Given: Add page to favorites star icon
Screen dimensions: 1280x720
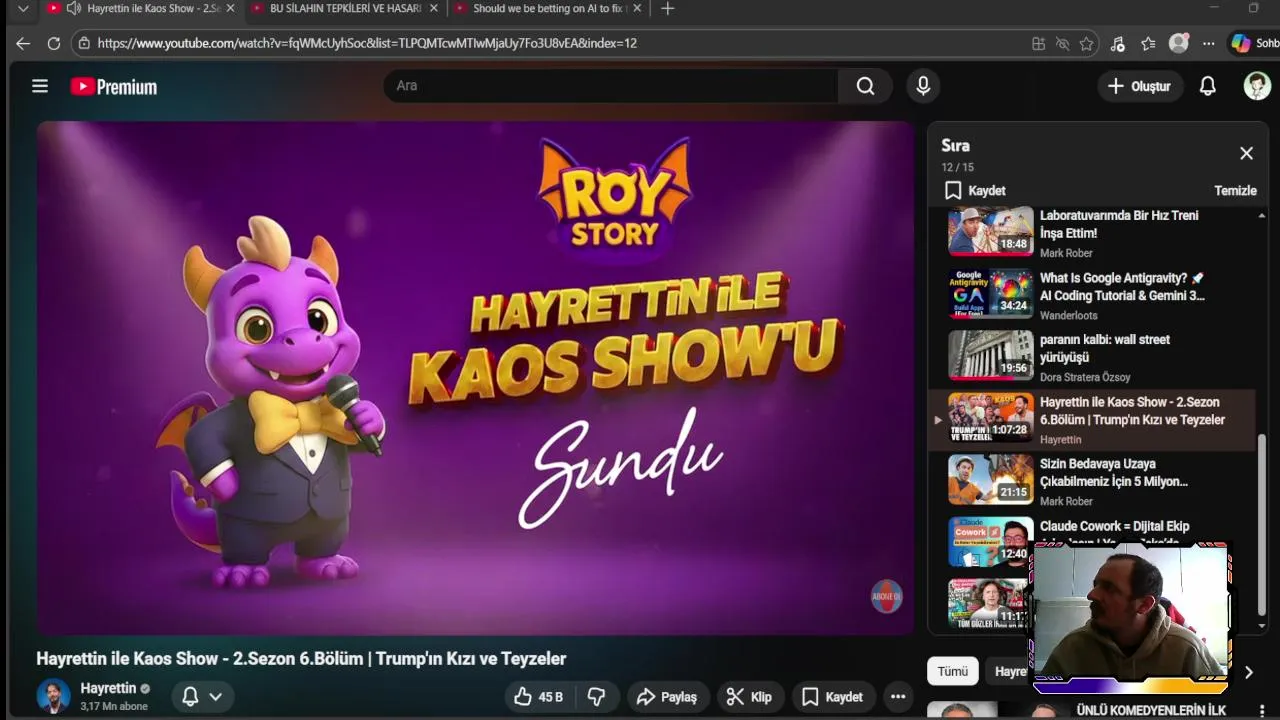Looking at the screenshot, I should (1086, 43).
